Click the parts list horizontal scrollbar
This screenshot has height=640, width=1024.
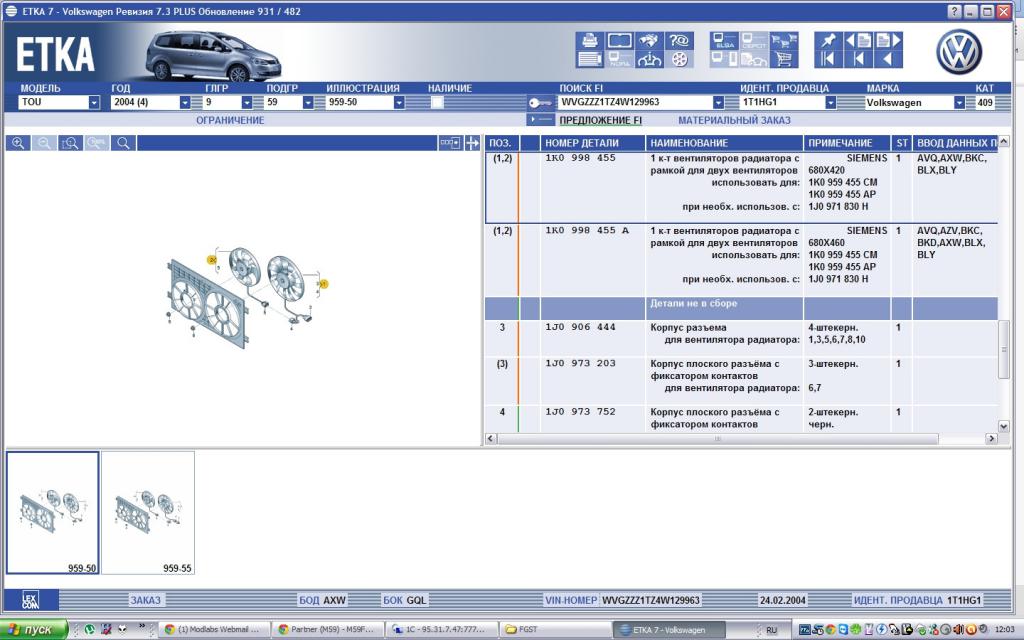[x=717, y=439]
